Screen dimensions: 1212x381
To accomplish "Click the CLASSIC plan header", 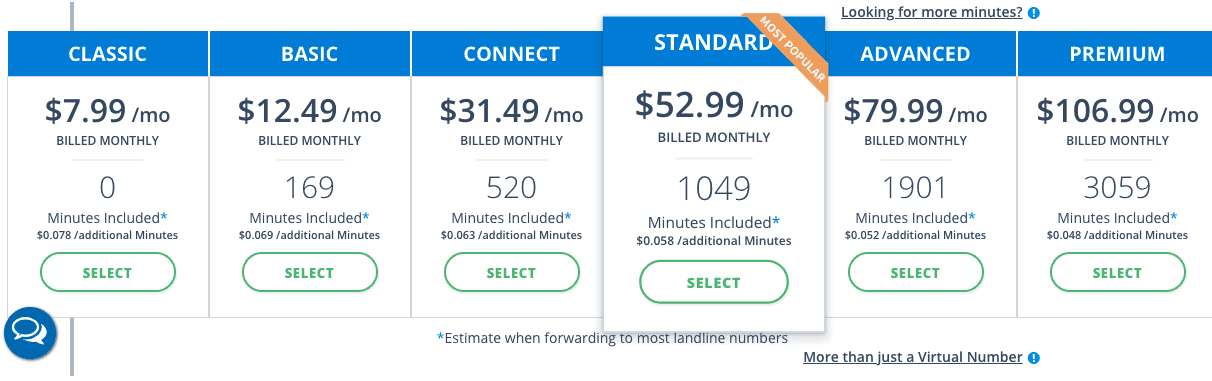I will pos(108,54).
